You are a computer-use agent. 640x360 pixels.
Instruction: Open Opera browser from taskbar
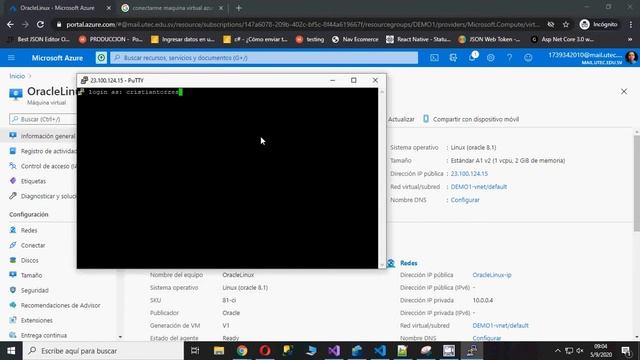tap(265, 351)
